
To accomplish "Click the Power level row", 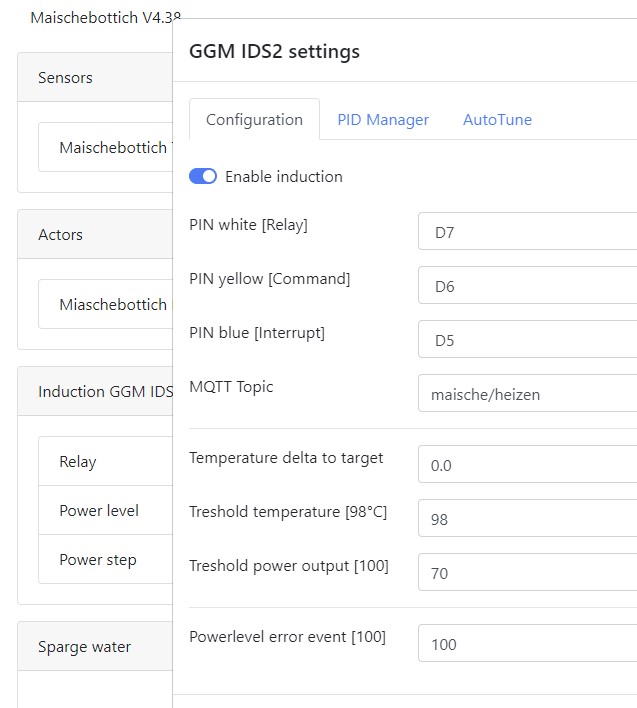I will coord(105,510).
